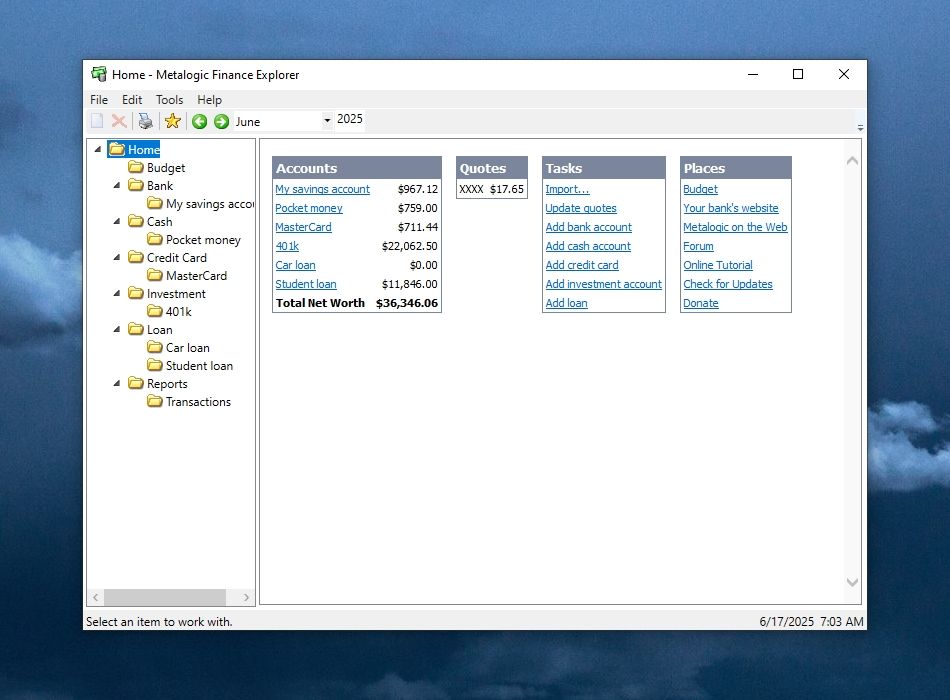Select the MasterCard folder icon in the tree
950x700 pixels.
[155, 276]
